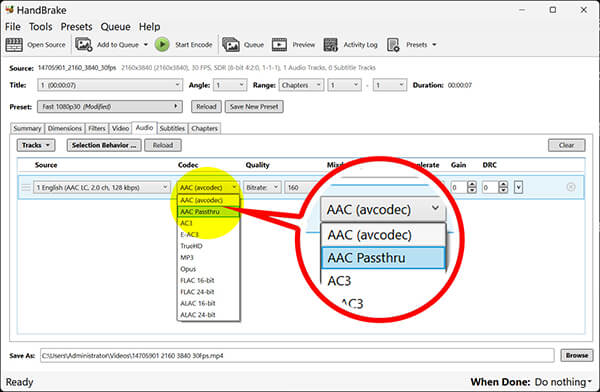Adjust the Gain spinner arrows
The width and height of the screenshot is (600, 392).
coord(472,188)
